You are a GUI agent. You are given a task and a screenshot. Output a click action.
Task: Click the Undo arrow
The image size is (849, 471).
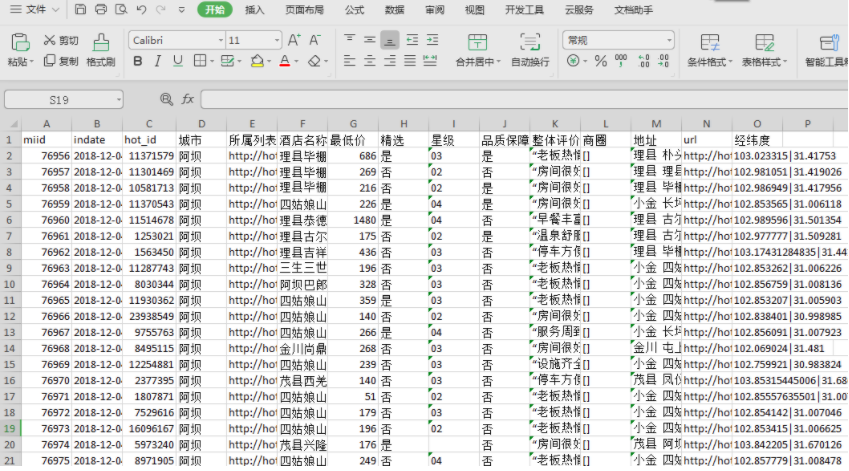click(x=142, y=10)
